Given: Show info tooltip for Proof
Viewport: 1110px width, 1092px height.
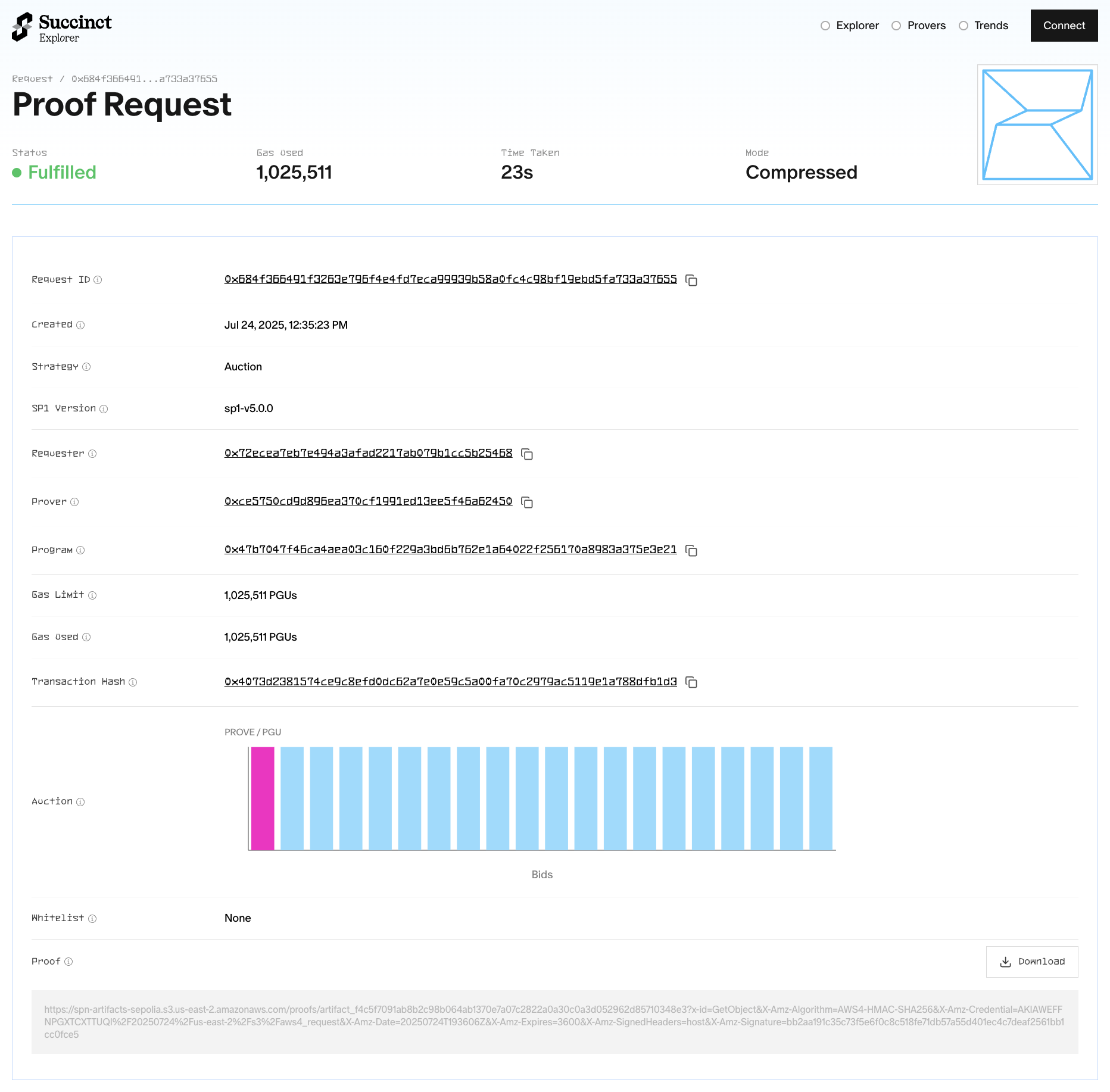Looking at the screenshot, I should coord(68,962).
